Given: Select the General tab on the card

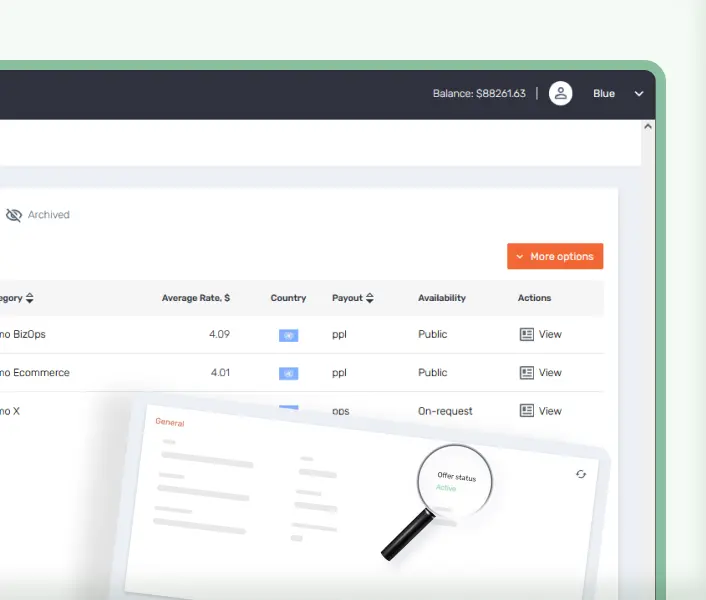Looking at the screenshot, I should pos(170,423).
